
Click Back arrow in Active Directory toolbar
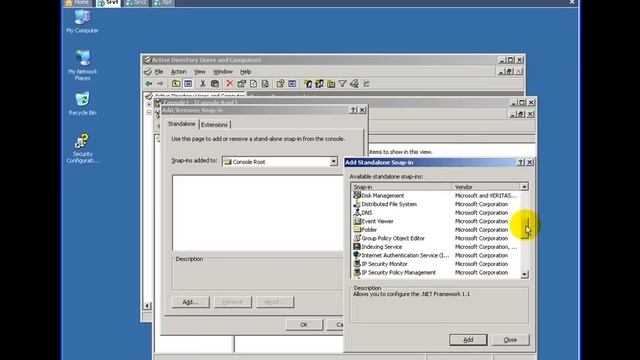point(149,84)
